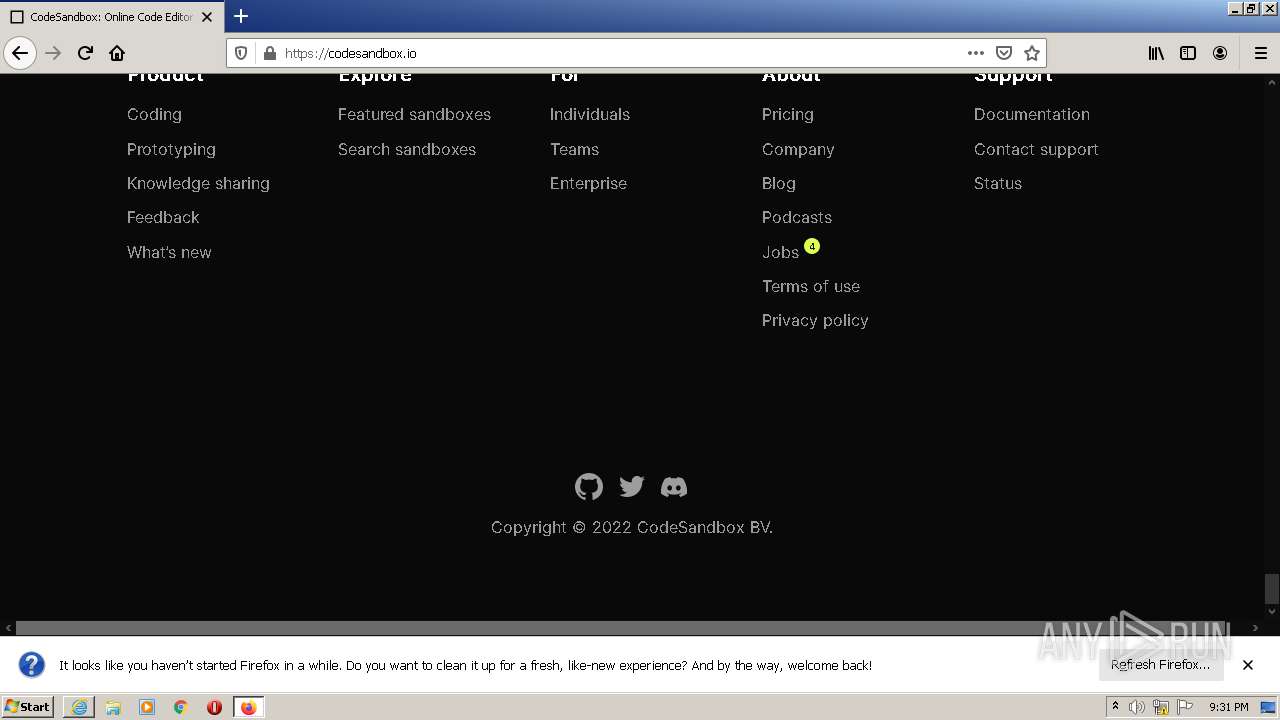The image size is (1280, 720).
Task: Toggle the sidebars icon in toolbar
Action: point(1188,53)
